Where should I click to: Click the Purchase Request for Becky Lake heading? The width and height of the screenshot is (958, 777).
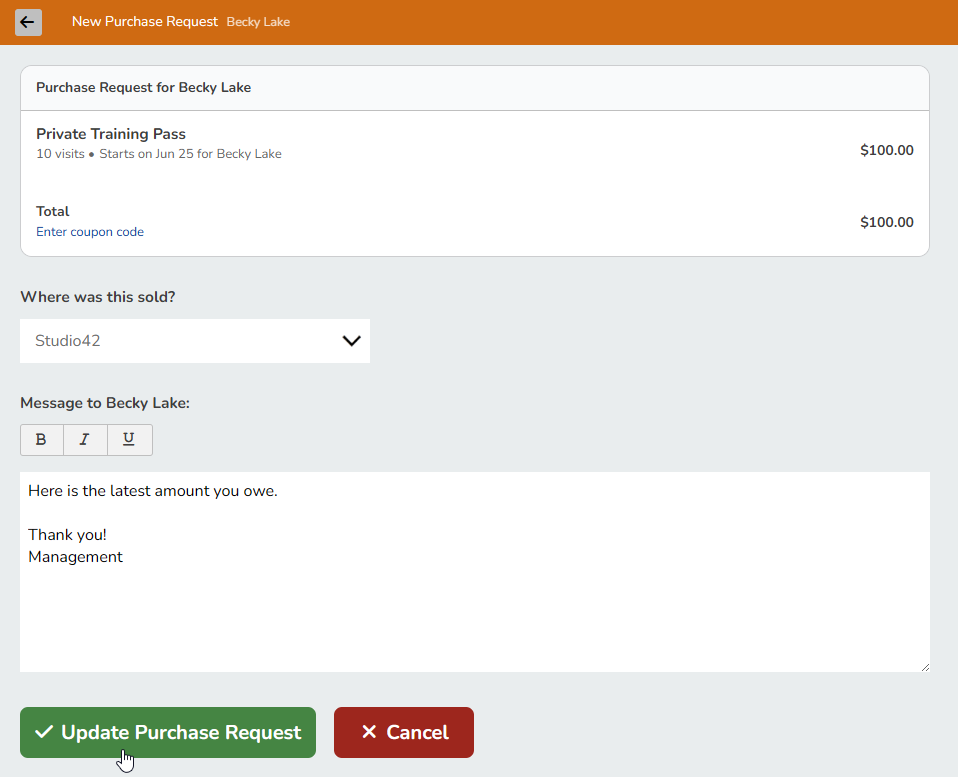143,88
